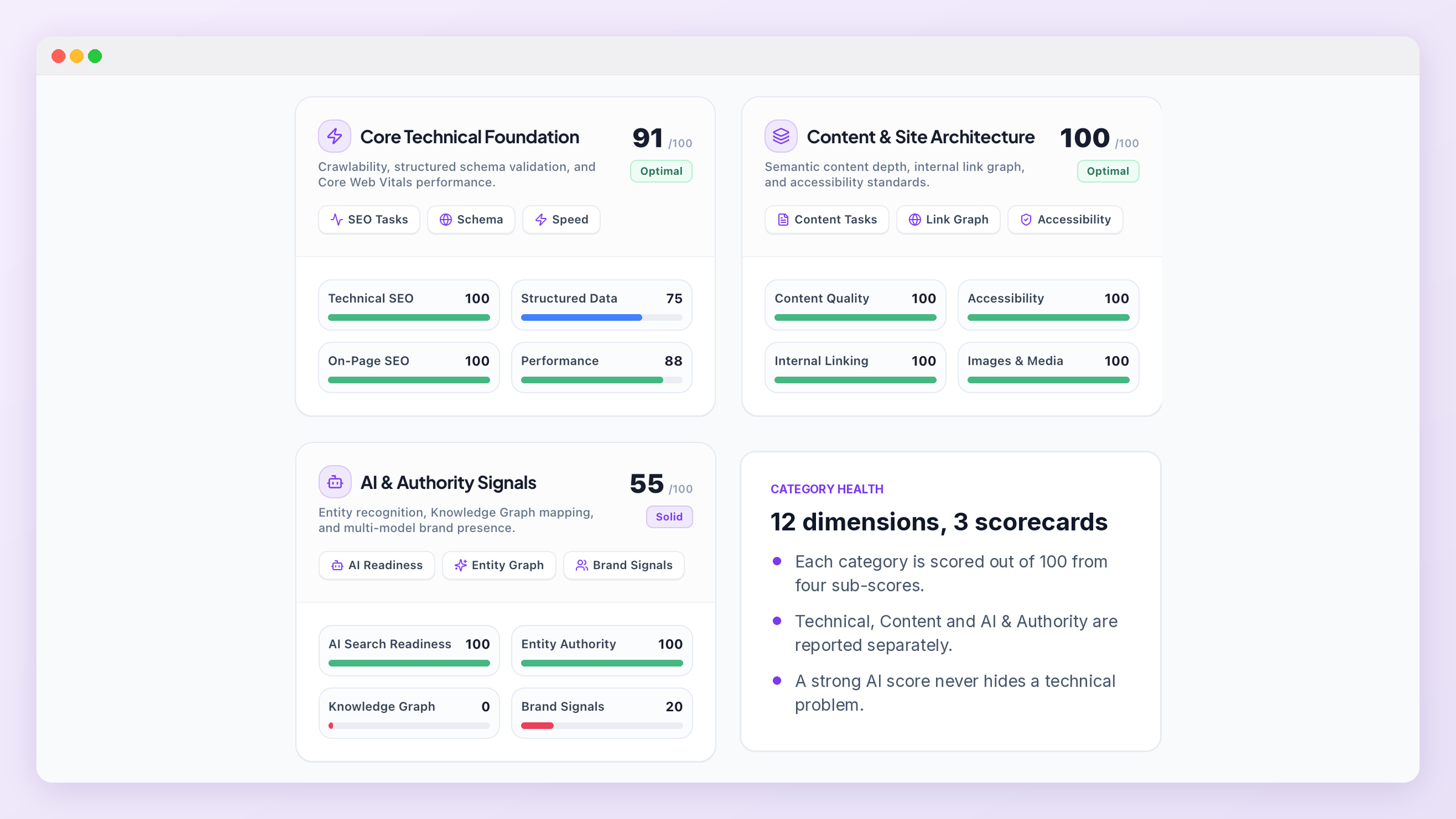Click the green window maximize button

coord(95,56)
